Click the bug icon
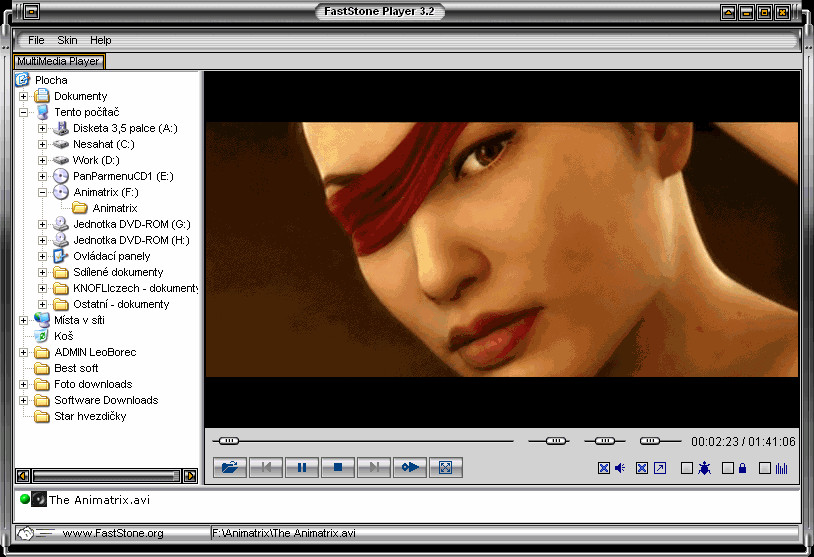The height and width of the screenshot is (557, 814). [x=704, y=468]
